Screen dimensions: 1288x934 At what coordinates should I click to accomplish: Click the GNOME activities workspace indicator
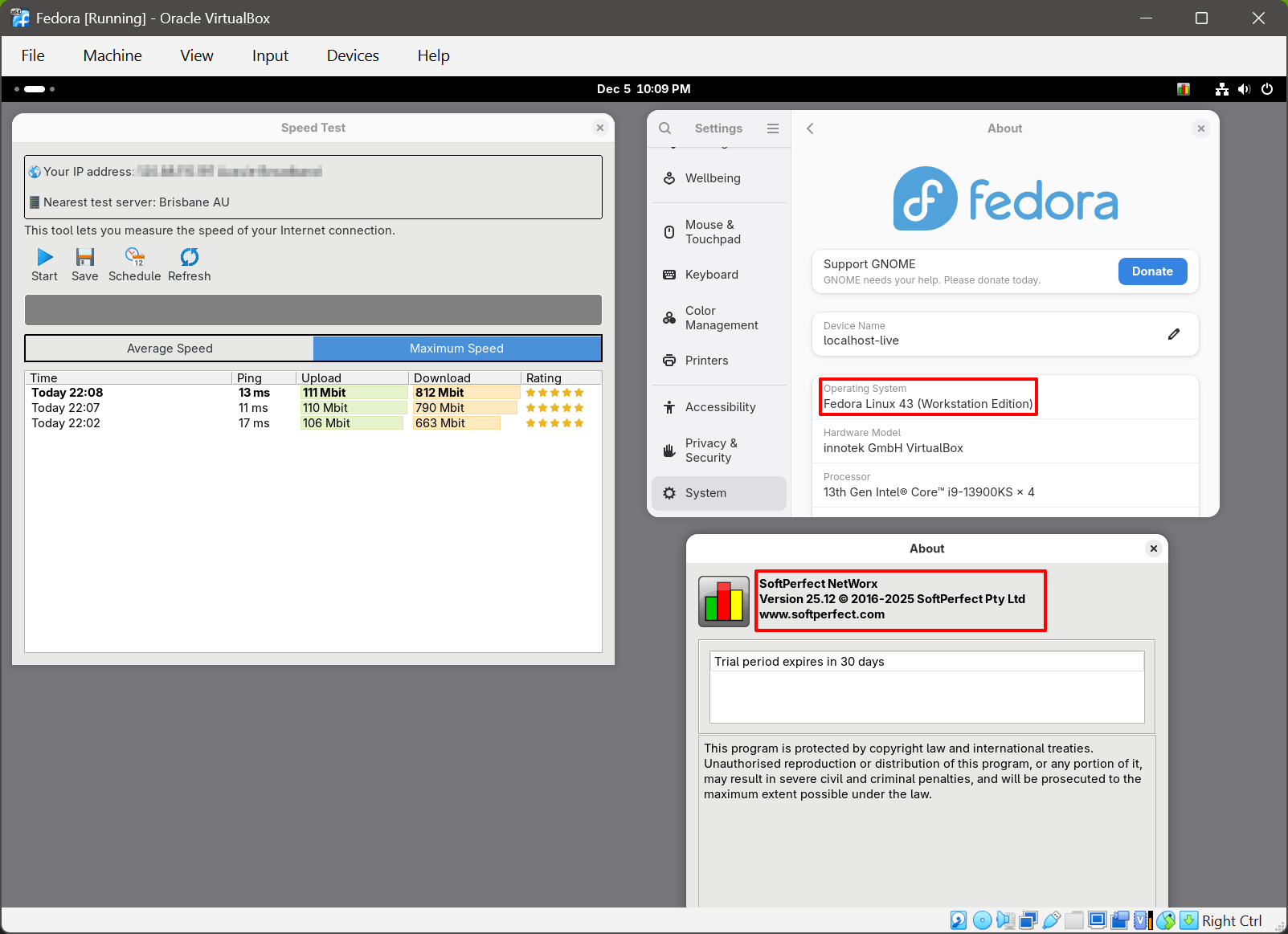pyautogui.click(x=35, y=89)
